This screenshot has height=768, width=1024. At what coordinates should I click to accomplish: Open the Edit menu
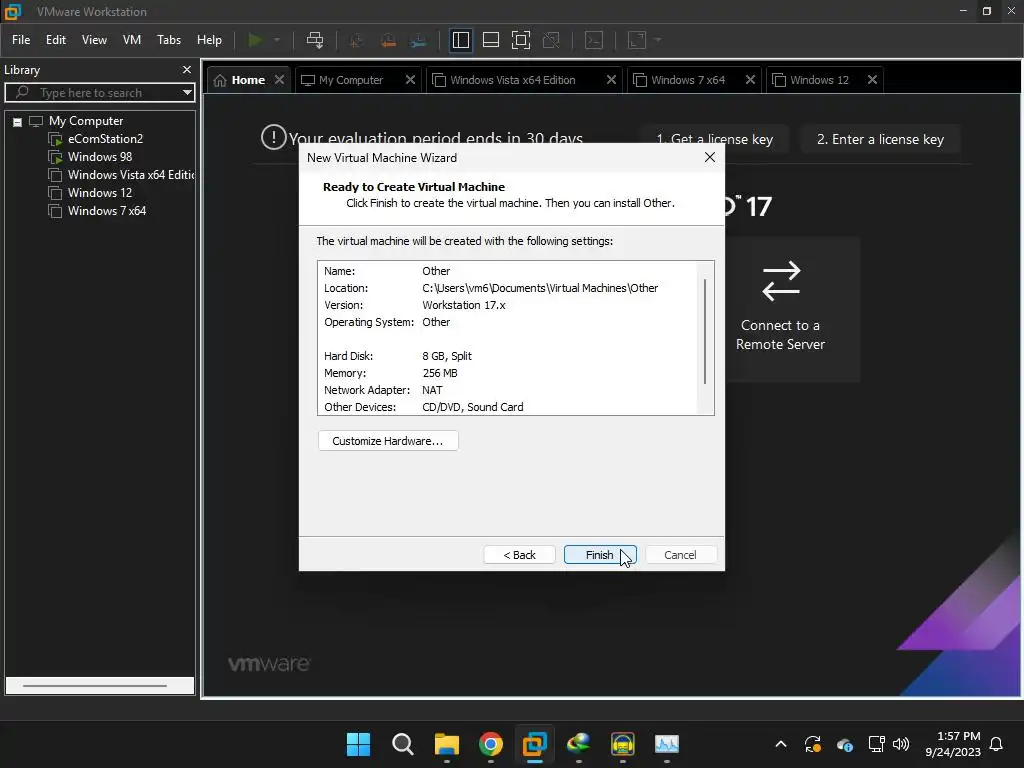(56, 40)
